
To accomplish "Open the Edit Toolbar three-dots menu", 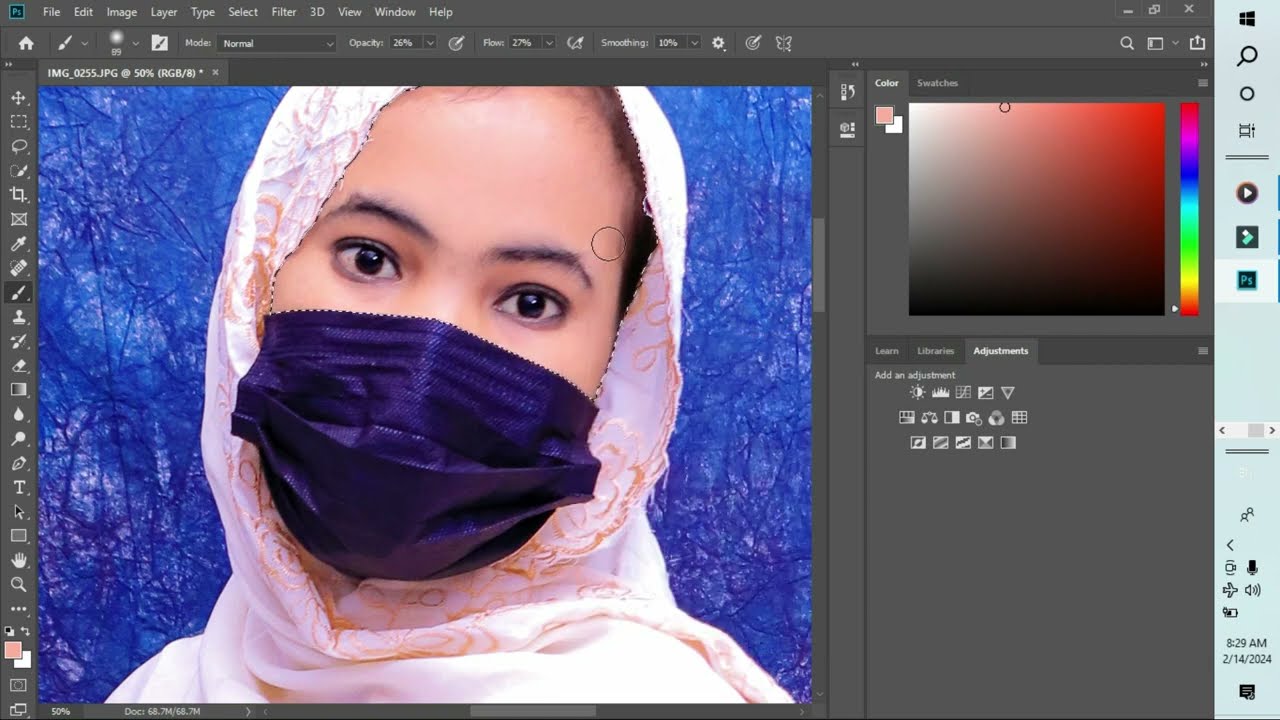I will pyautogui.click(x=18, y=608).
